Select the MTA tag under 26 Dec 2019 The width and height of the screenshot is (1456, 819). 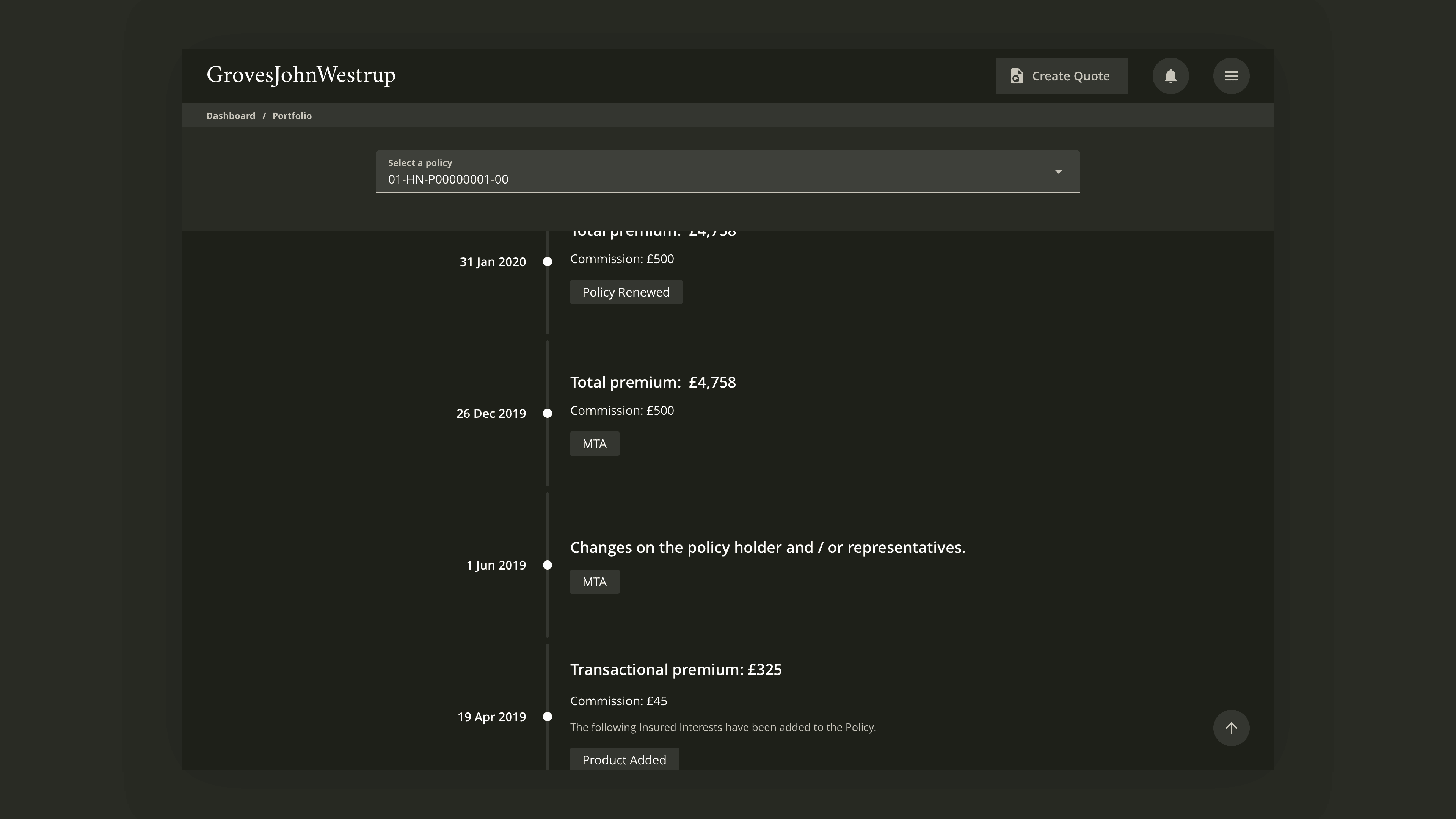click(595, 444)
